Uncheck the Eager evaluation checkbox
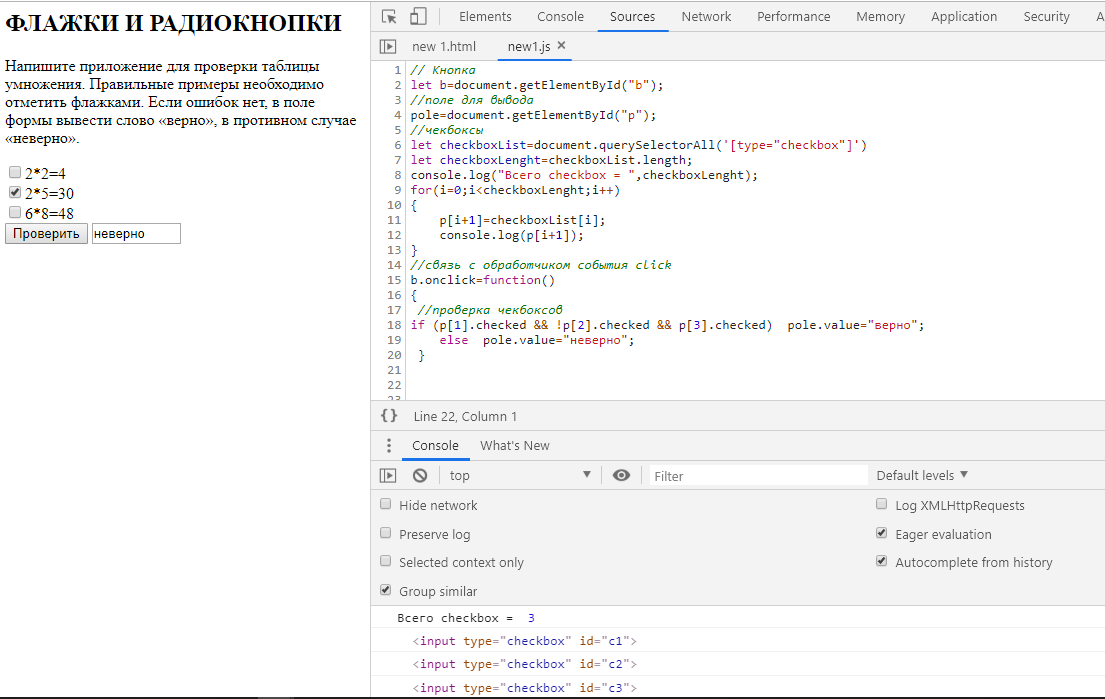This screenshot has width=1105, height=699. pyautogui.click(x=881, y=533)
